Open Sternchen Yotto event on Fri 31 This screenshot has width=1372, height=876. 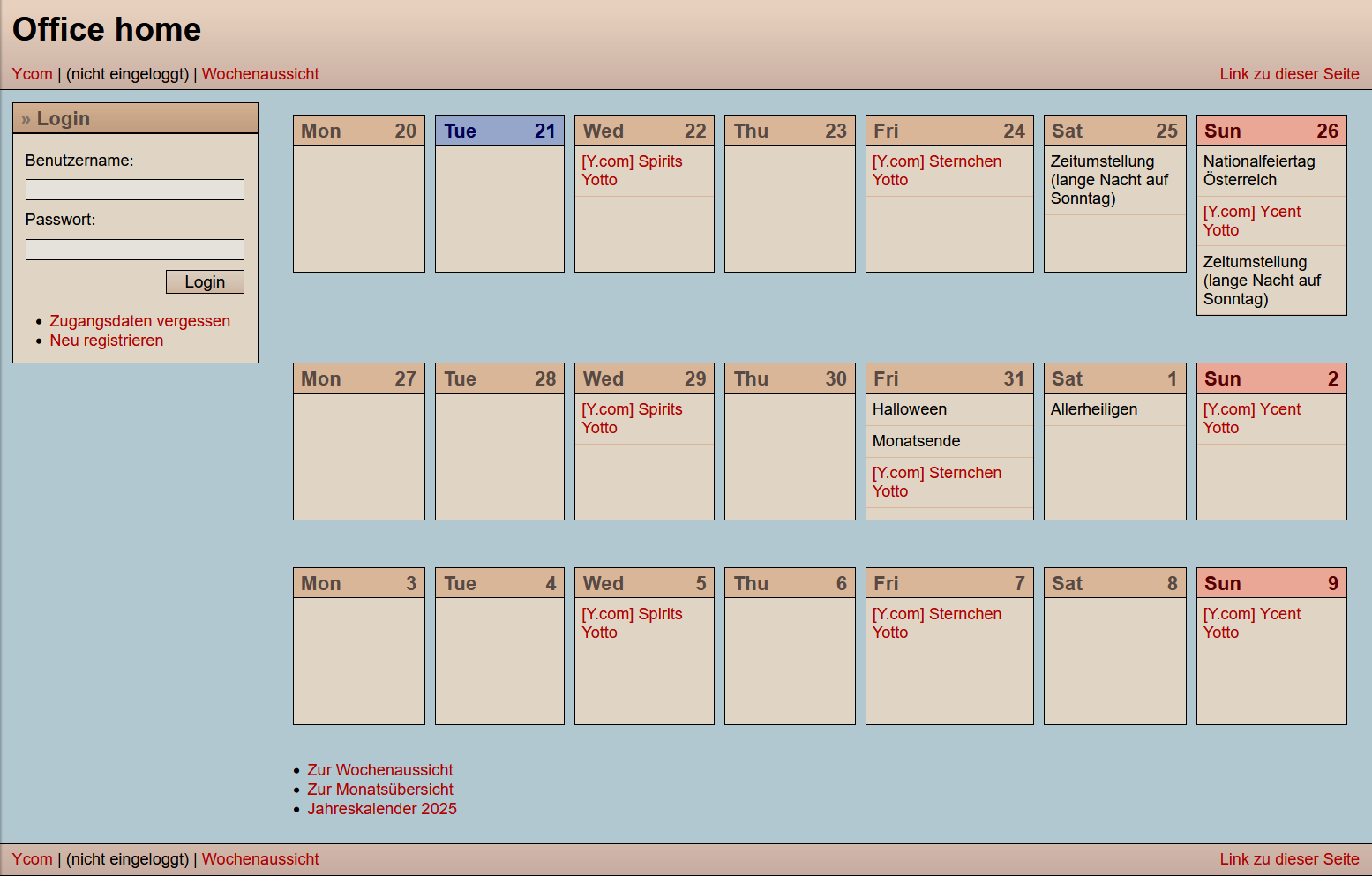pyautogui.click(x=936, y=482)
